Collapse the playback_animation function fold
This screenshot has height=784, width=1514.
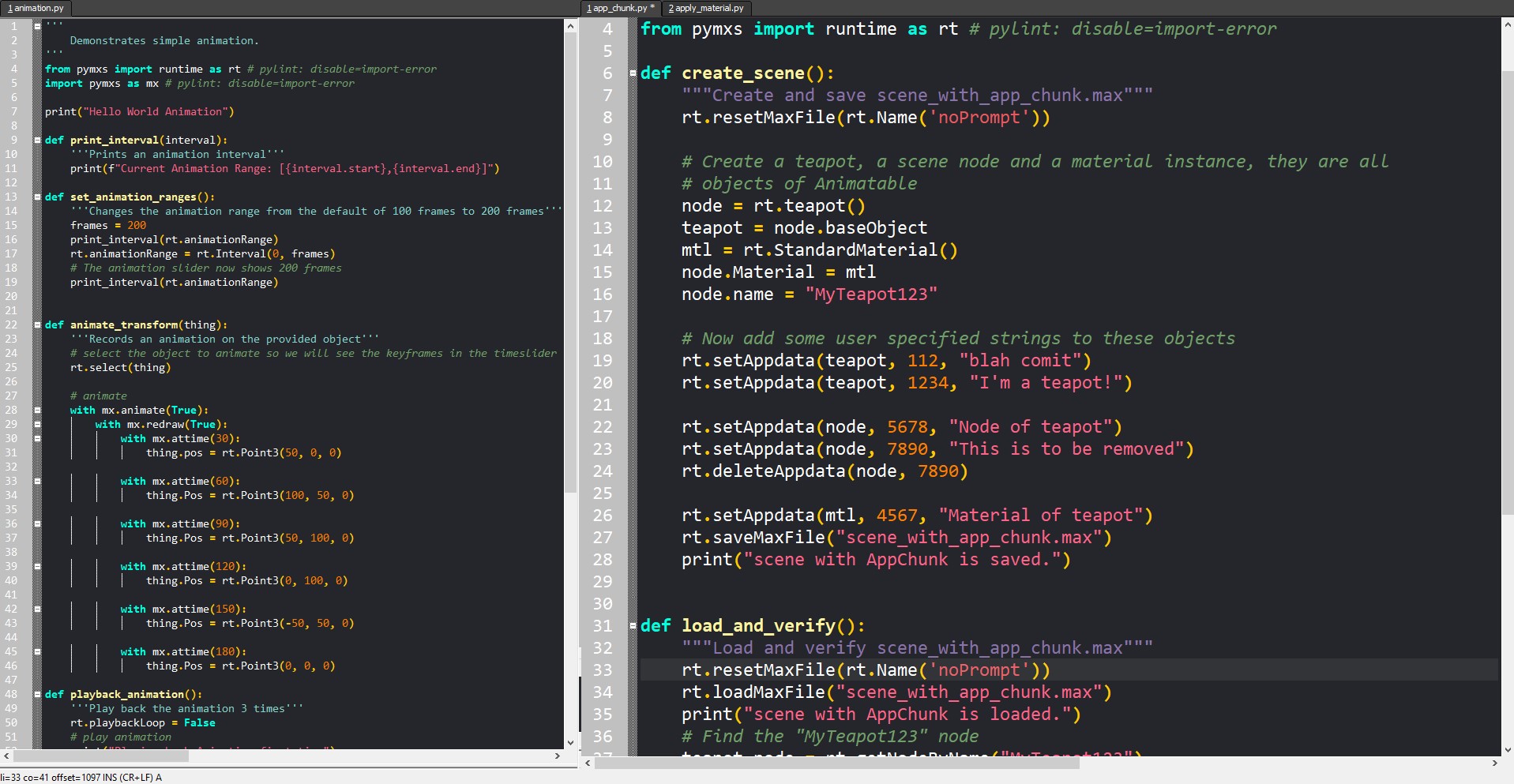[36, 694]
